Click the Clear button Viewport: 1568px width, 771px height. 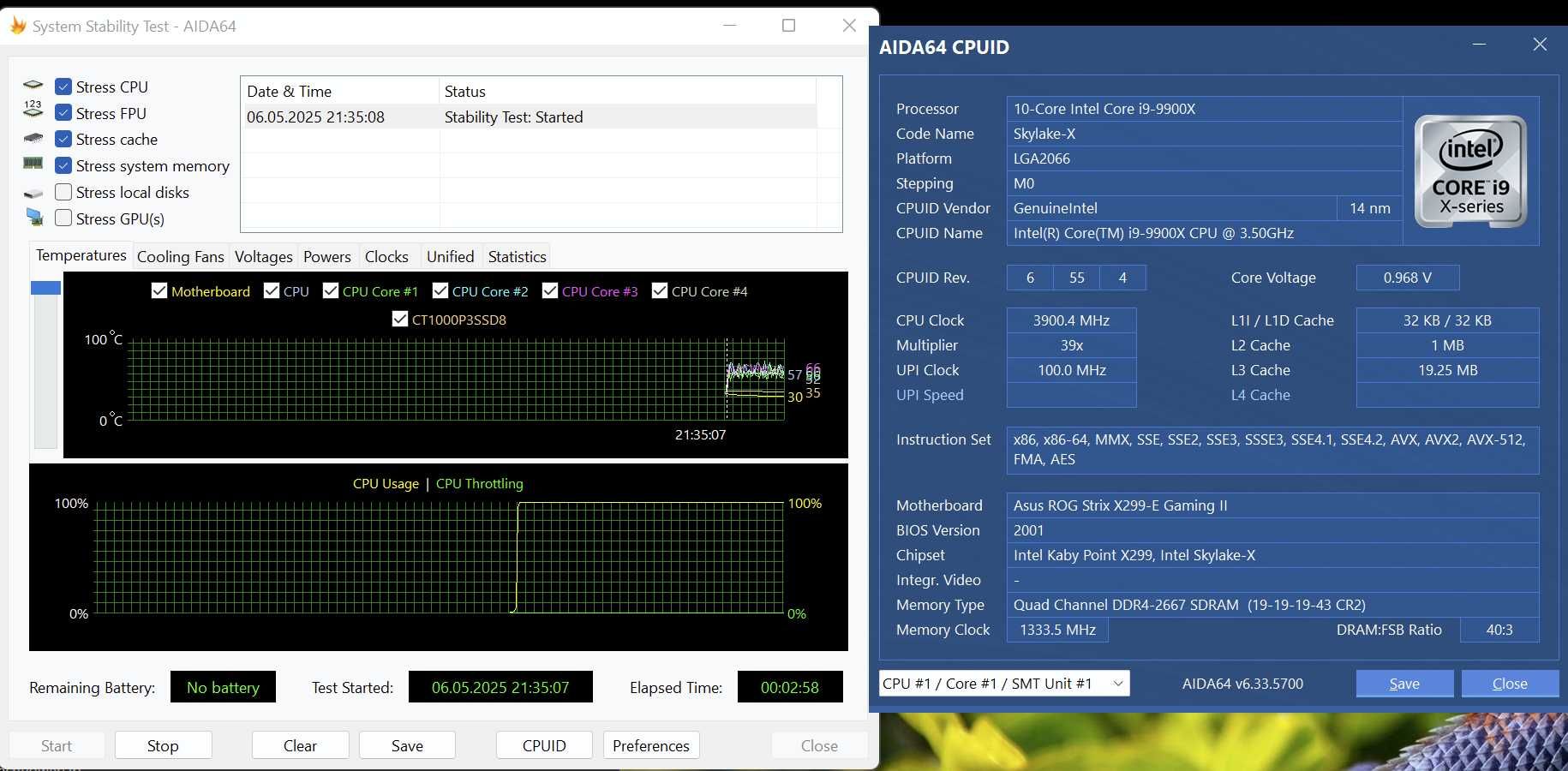300,745
